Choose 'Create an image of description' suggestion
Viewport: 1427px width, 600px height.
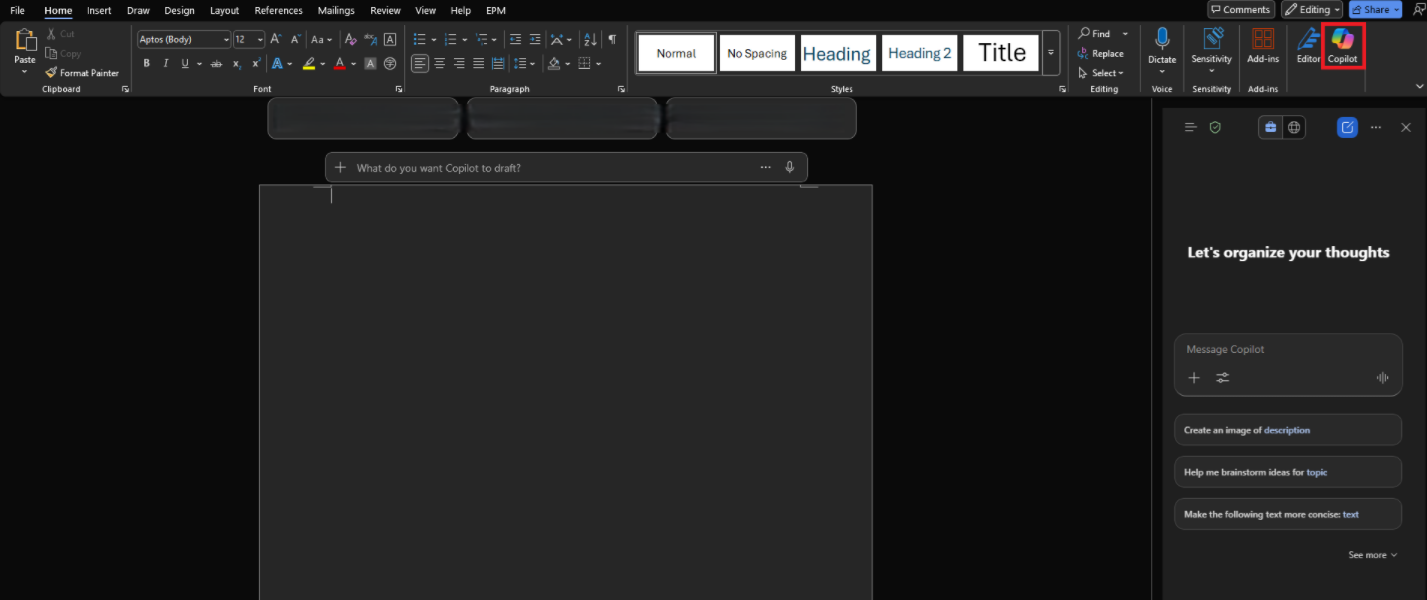(1288, 430)
